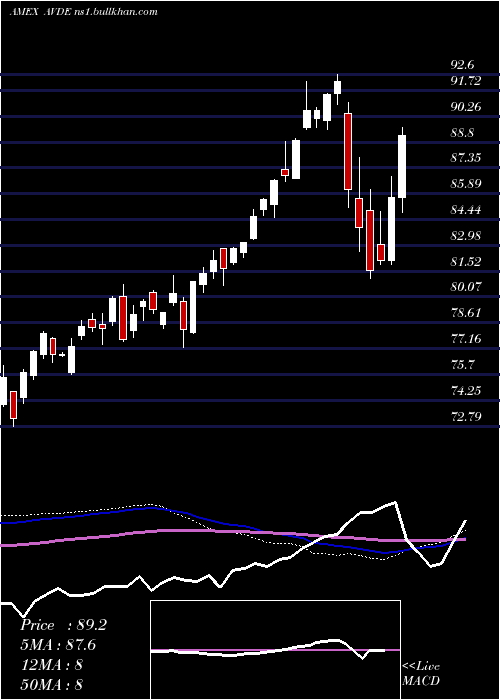Select the 81.52 price axis label
This screenshot has width=500, height=700.
466,261
